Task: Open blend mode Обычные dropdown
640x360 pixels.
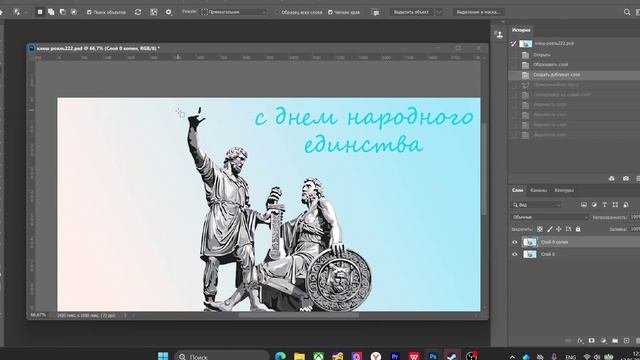Action: tap(550, 218)
